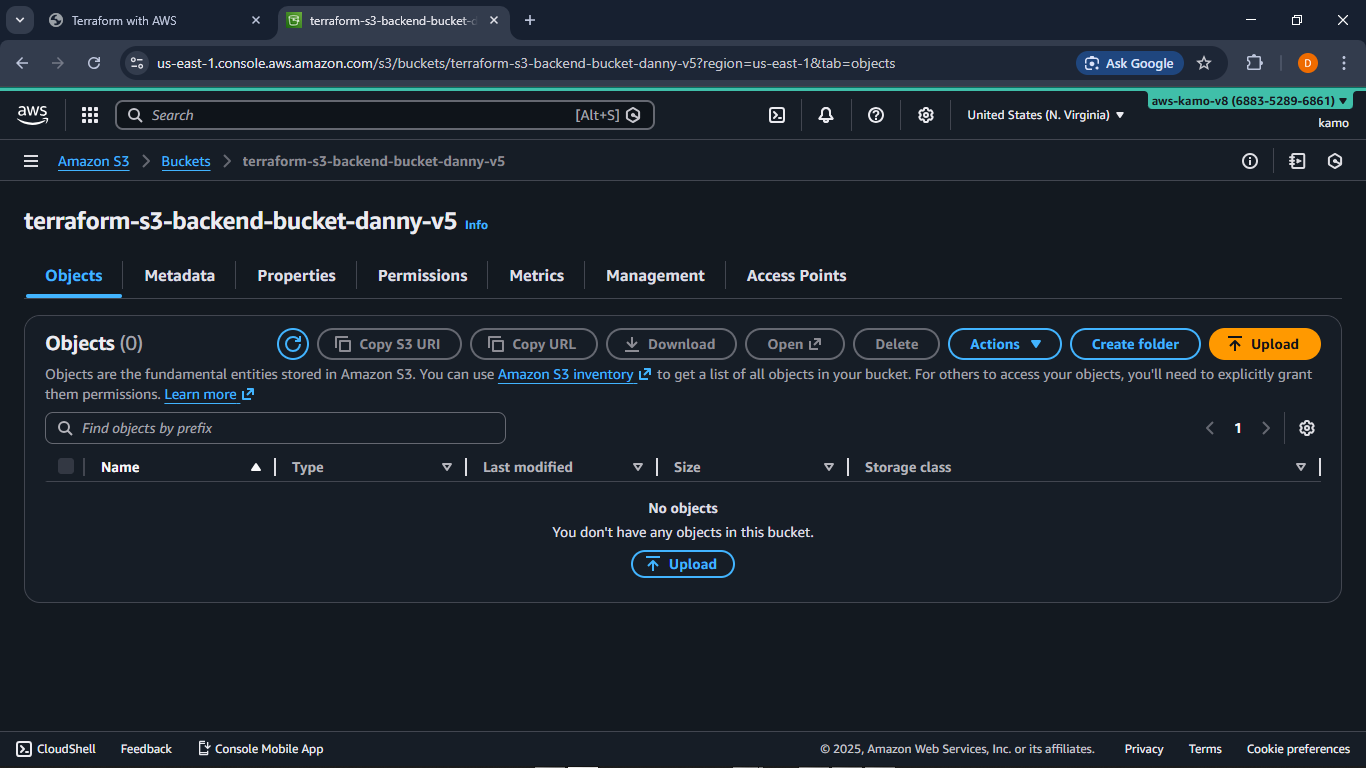Open table preferences gear icon

1306,428
